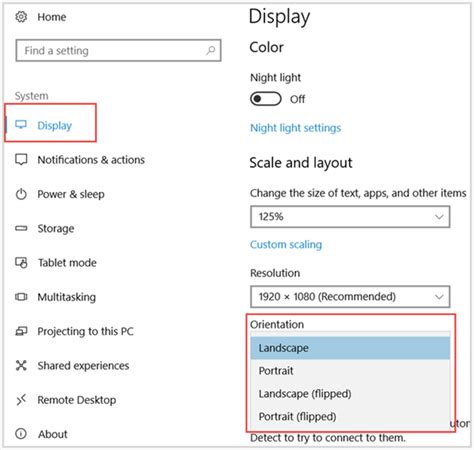Open the 1920 × 1080 Resolution dropdown

tap(350, 297)
